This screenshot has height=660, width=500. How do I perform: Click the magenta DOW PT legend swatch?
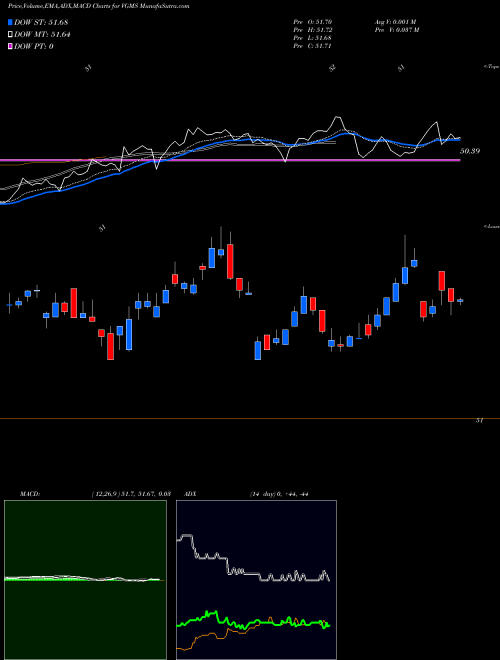(10, 46)
